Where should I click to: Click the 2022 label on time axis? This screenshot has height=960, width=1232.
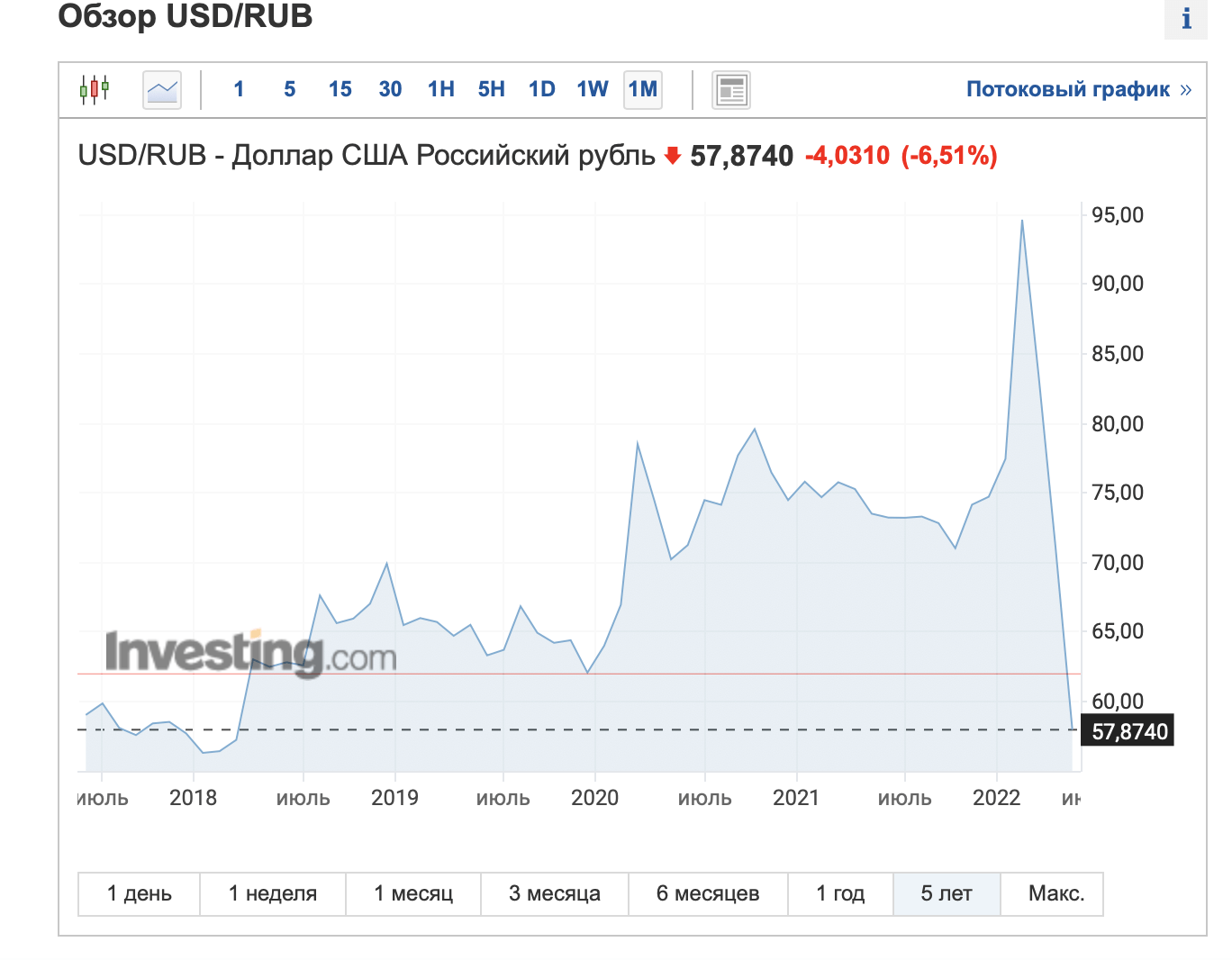click(996, 798)
